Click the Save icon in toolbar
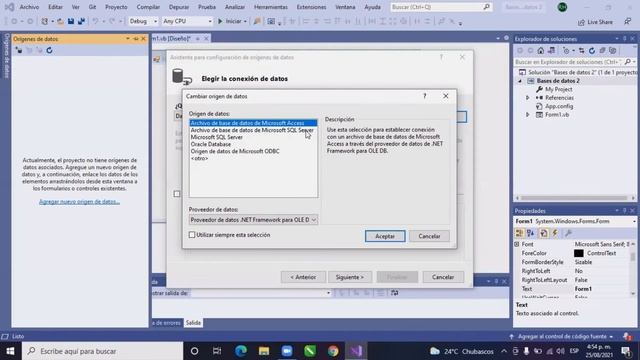640x360 pixels. 71,21
